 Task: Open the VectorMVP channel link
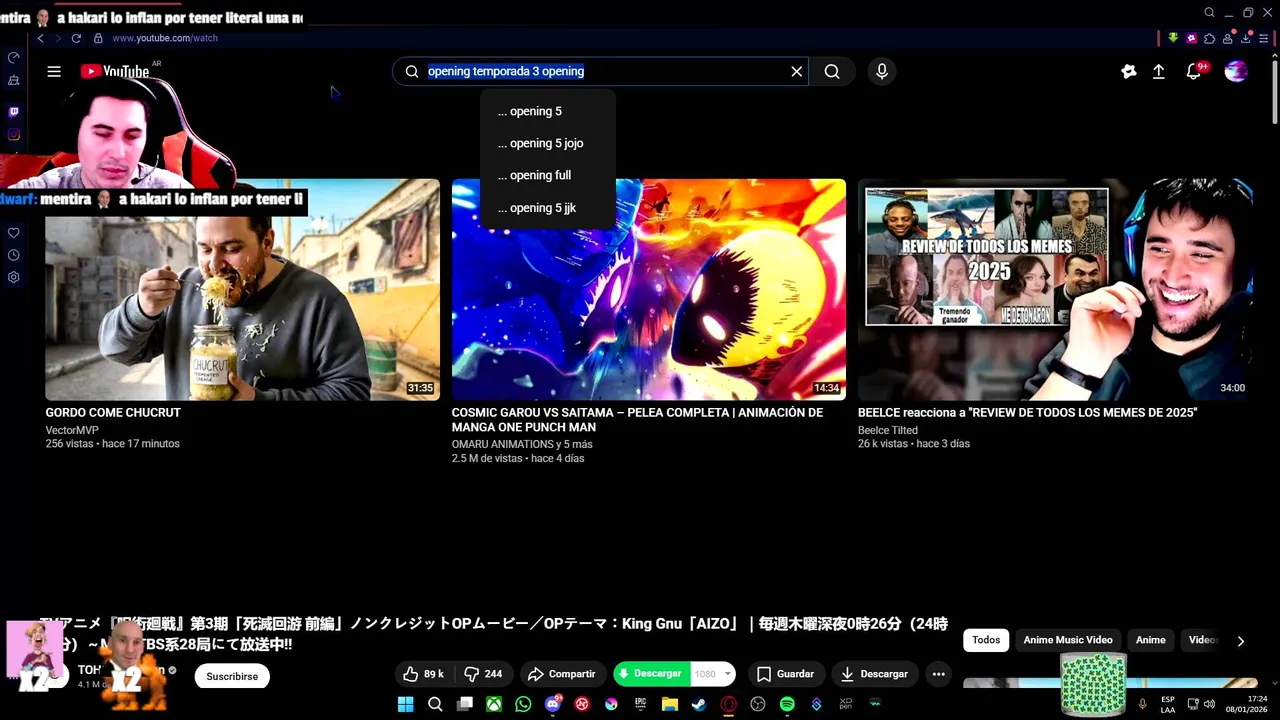click(x=72, y=430)
